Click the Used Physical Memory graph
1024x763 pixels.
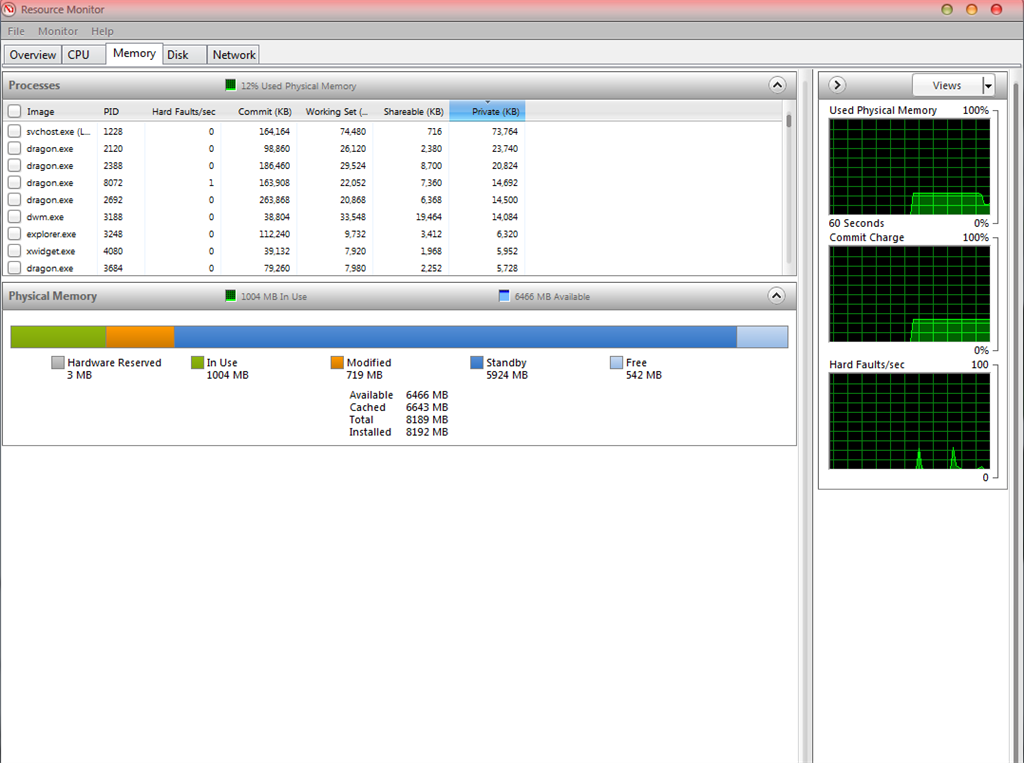[x=909, y=167]
